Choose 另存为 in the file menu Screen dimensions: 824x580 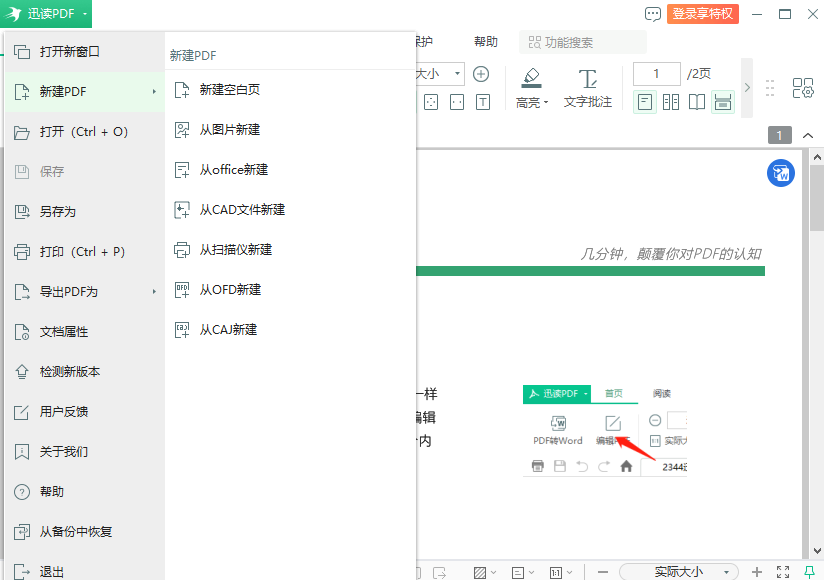(85, 212)
